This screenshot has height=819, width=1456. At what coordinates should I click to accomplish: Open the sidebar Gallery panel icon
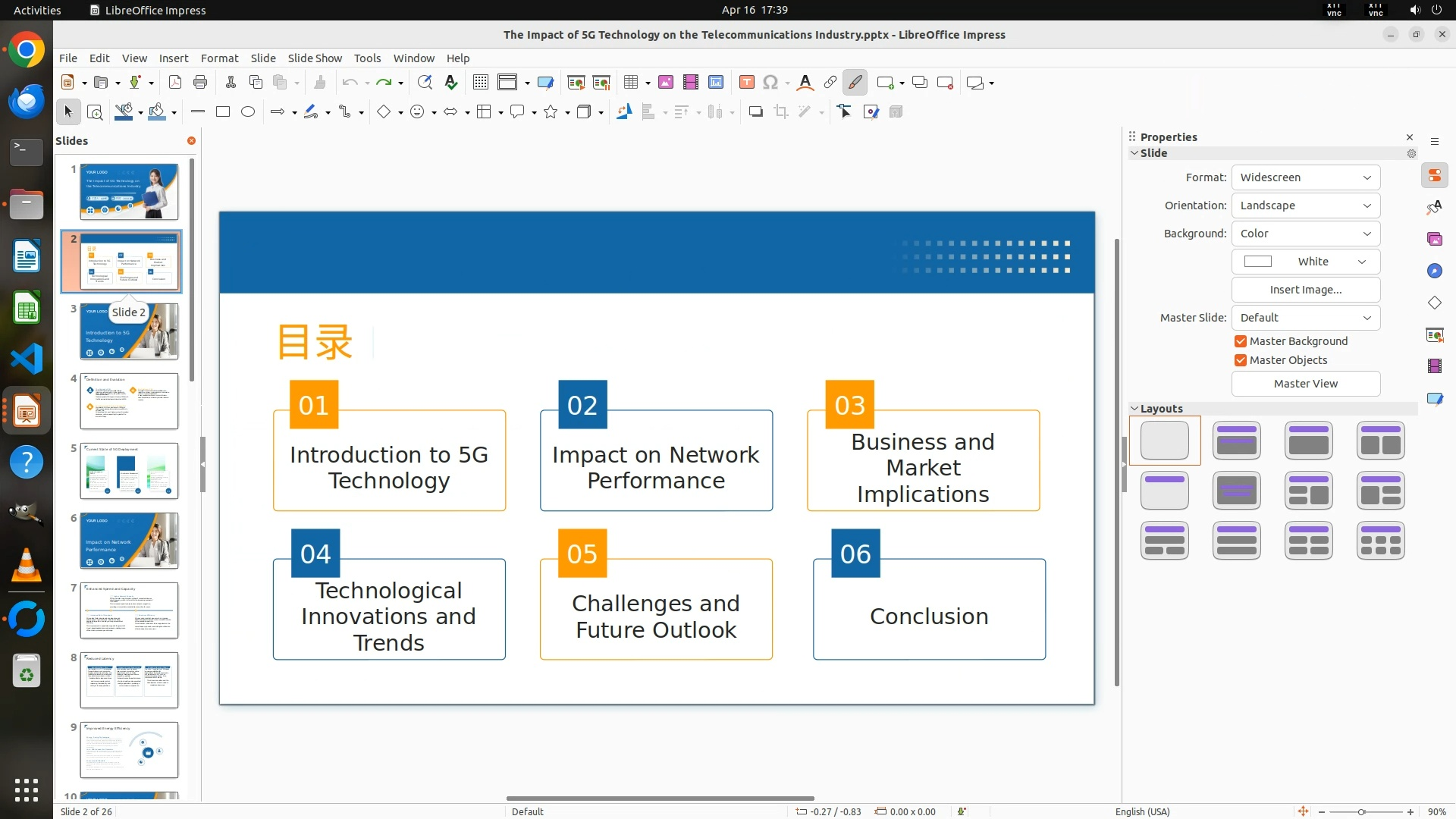[1434, 240]
